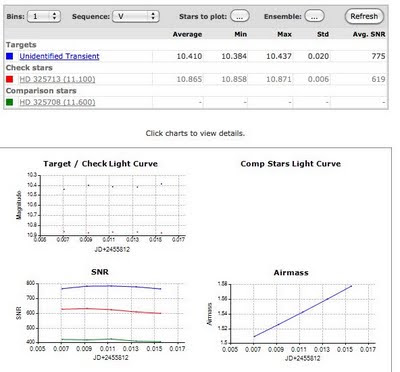Click the Refresh button
Screen dimensions: 400x372
tap(364, 16)
